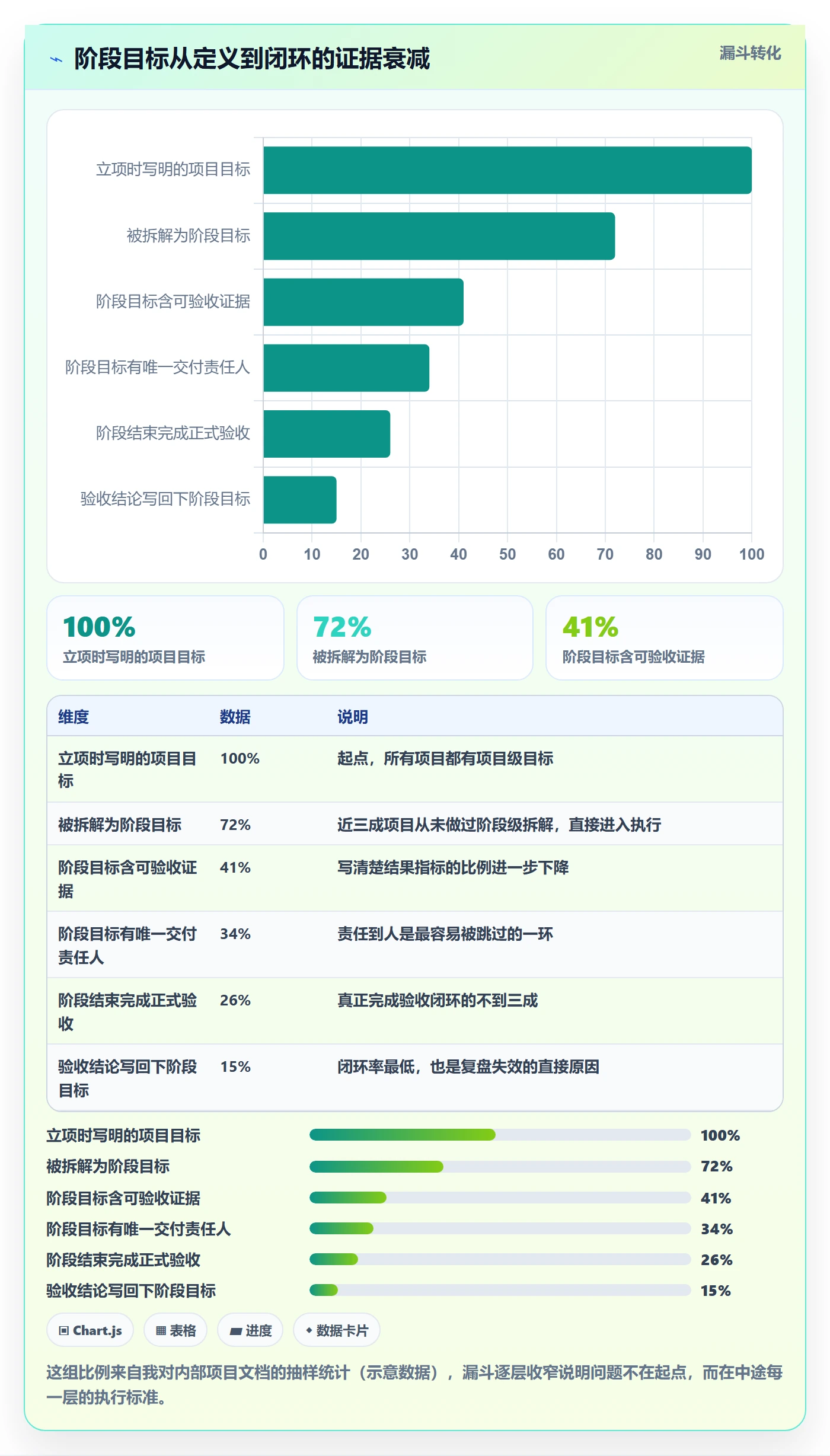
Task: Click the 100% stat card
Action: tap(165, 638)
